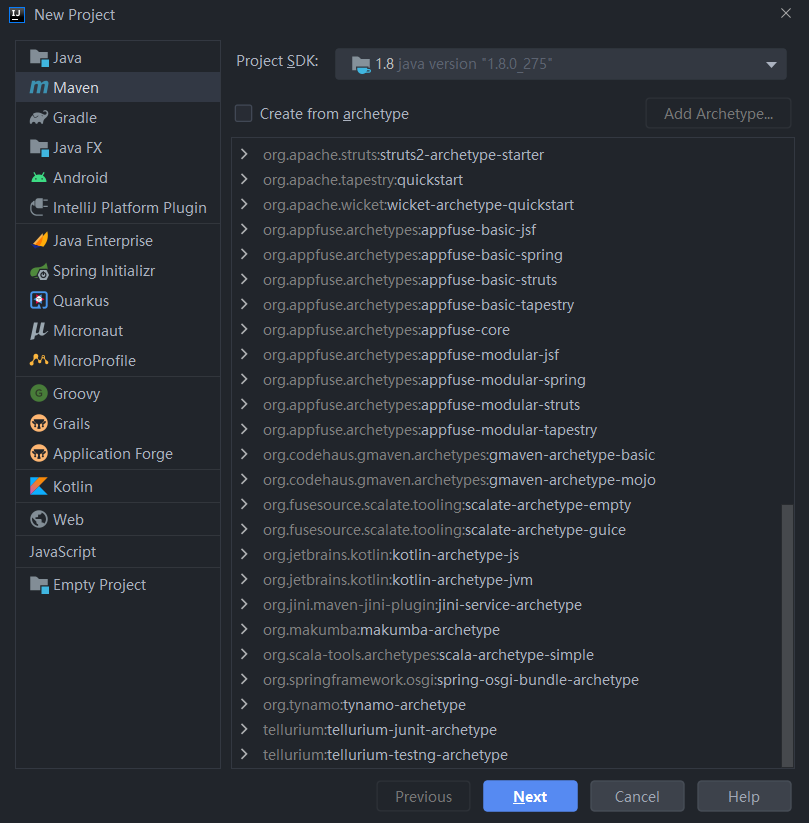Click the Groovy G icon
The height and width of the screenshot is (823, 809).
click(39, 393)
